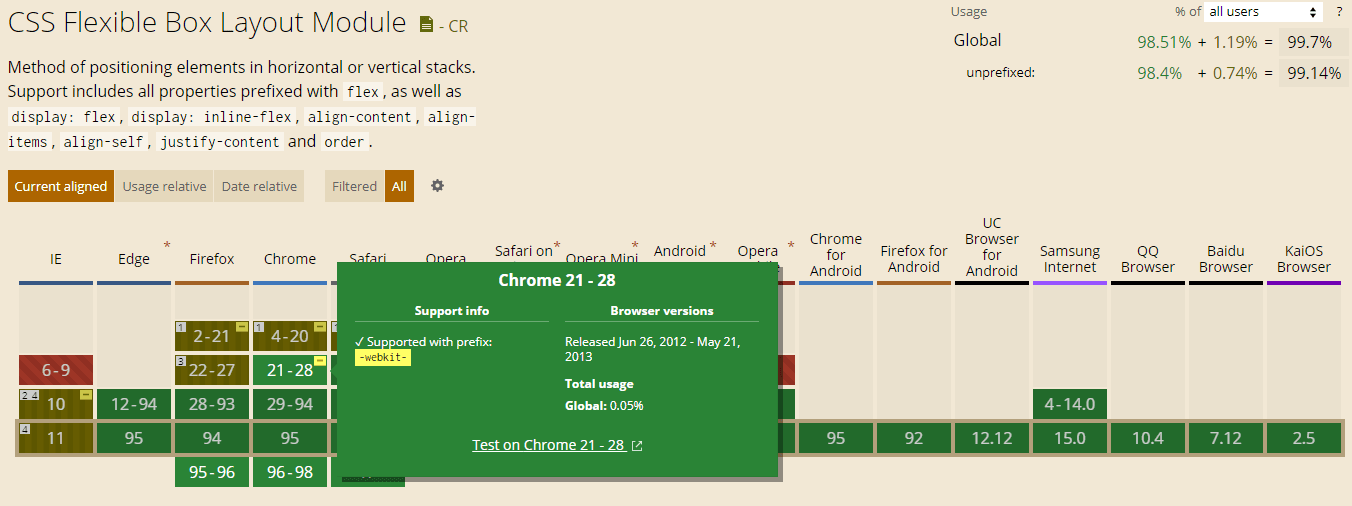Image resolution: width=1352 pixels, height=506 pixels.
Task: Open the CR specification document icon
Action: coord(427,25)
